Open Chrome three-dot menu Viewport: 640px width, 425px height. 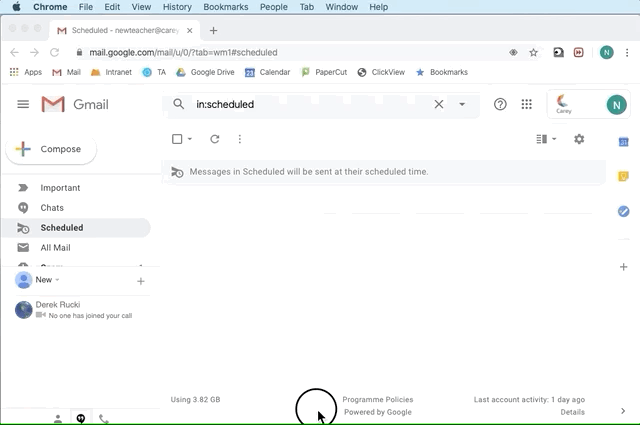pyautogui.click(x=627, y=53)
